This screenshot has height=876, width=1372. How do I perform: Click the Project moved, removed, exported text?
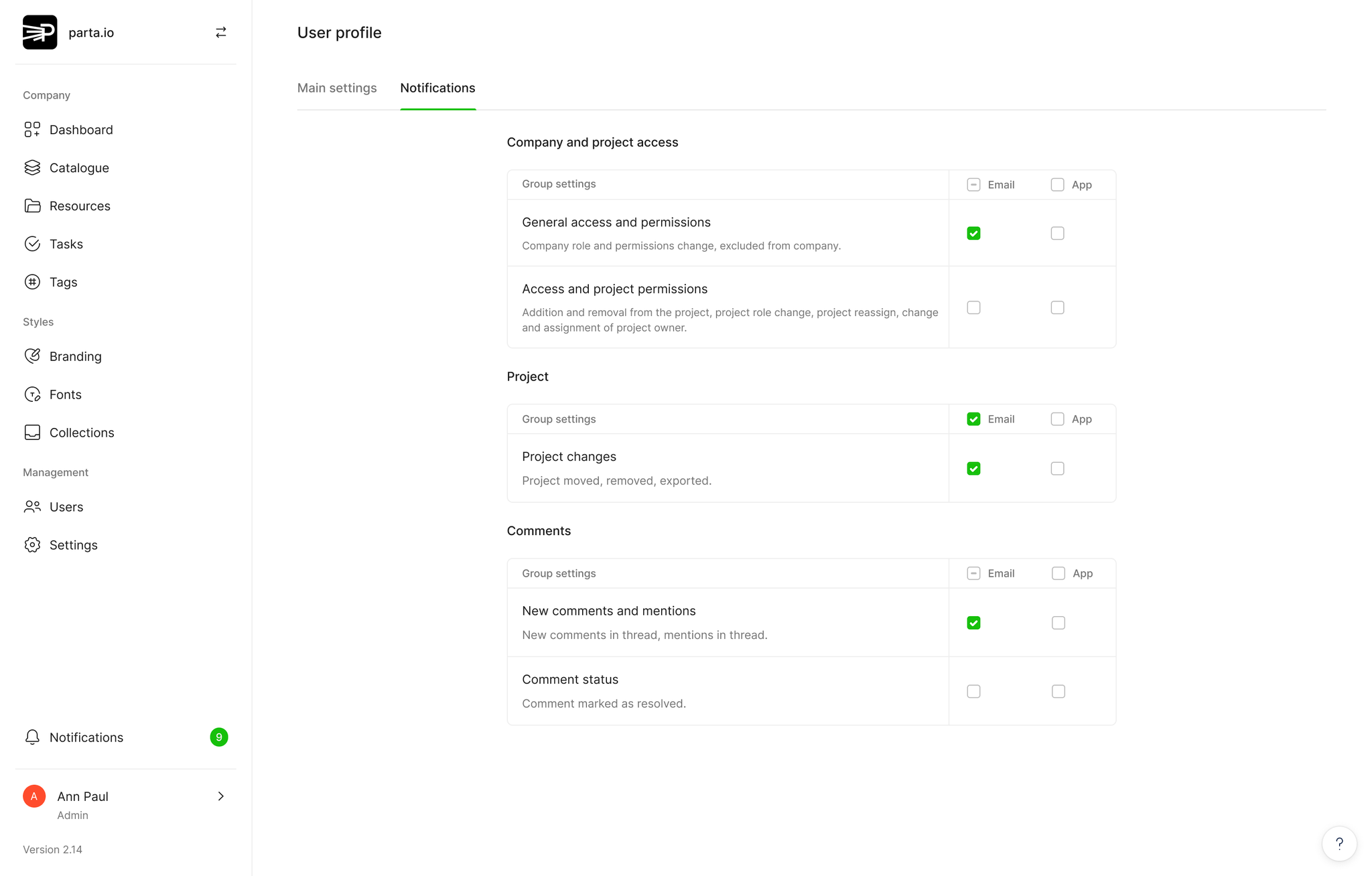pyautogui.click(x=616, y=481)
